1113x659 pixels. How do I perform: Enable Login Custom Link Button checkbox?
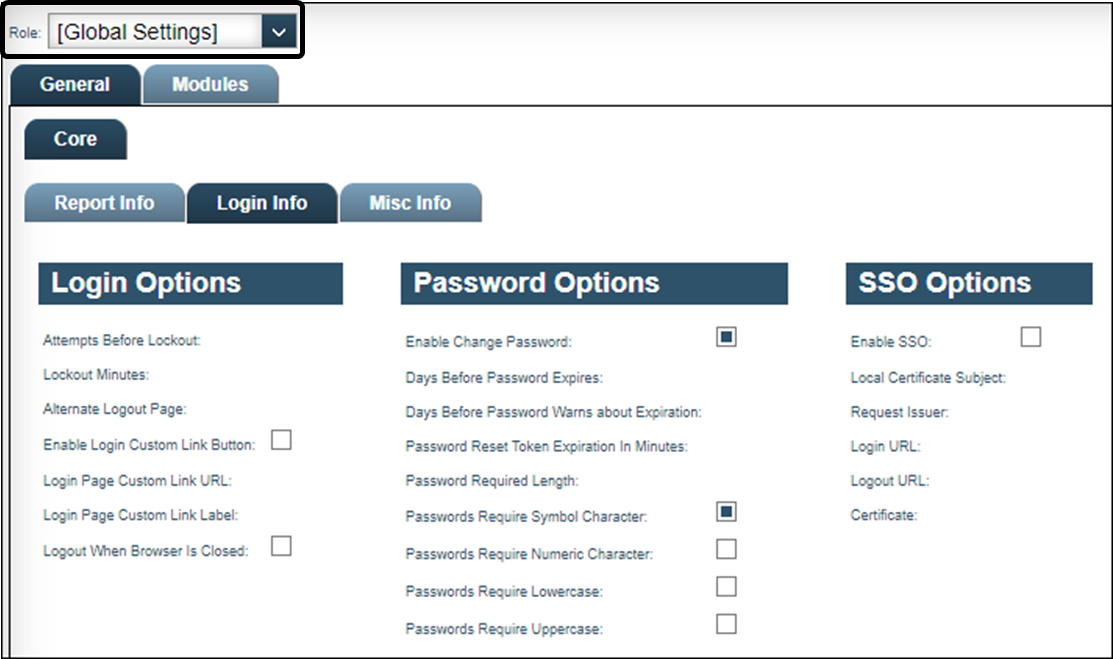281,440
